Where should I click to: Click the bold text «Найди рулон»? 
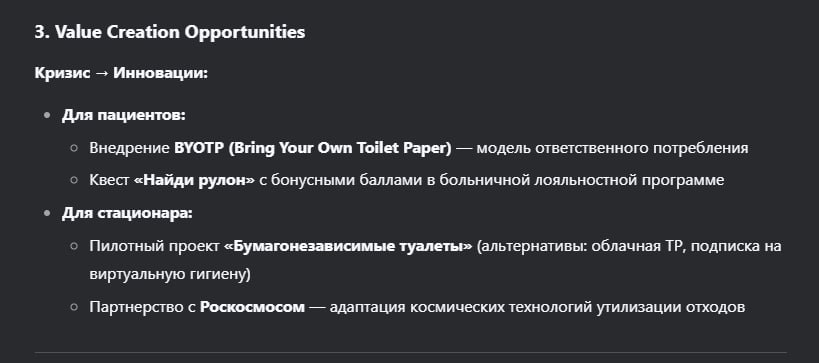click(x=194, y=180)
